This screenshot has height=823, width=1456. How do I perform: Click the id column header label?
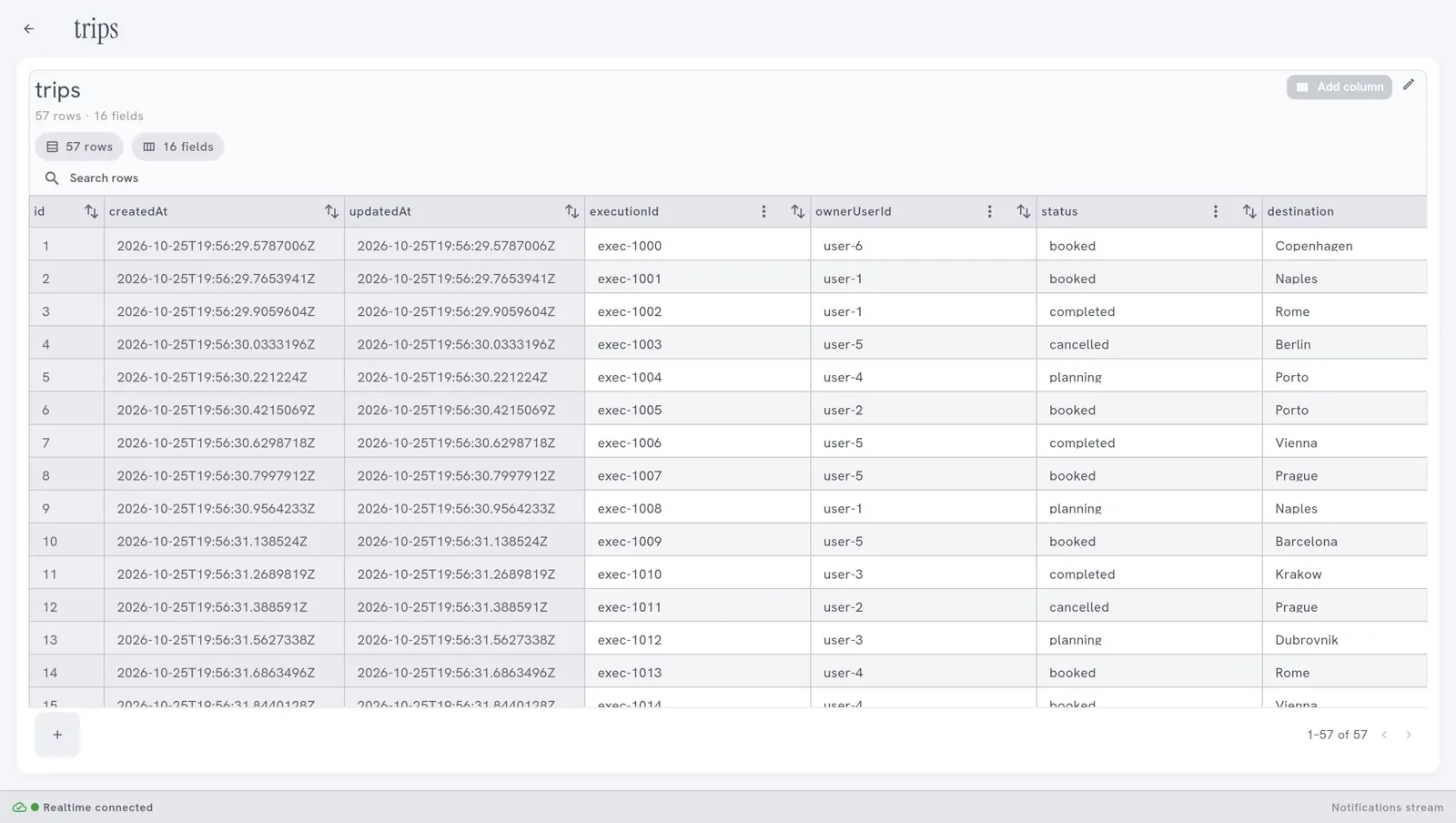(39, 211)
